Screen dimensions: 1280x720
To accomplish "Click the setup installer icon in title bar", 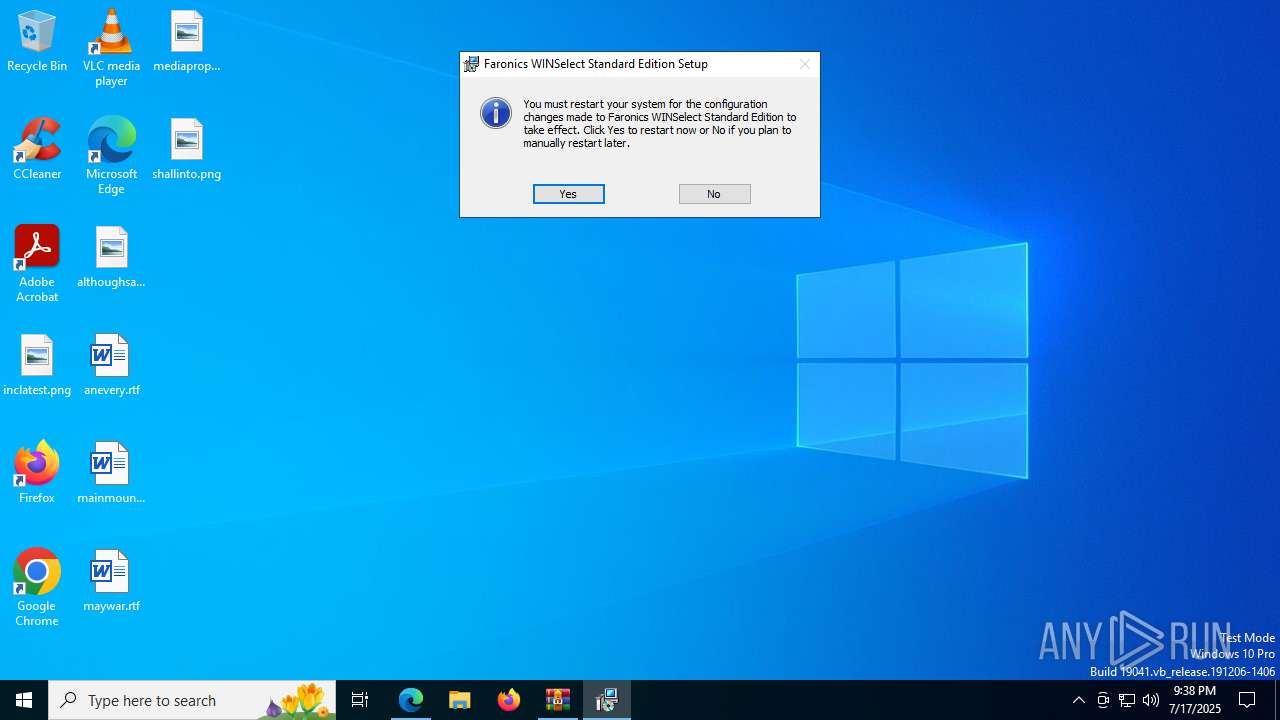I will [471, 64].
